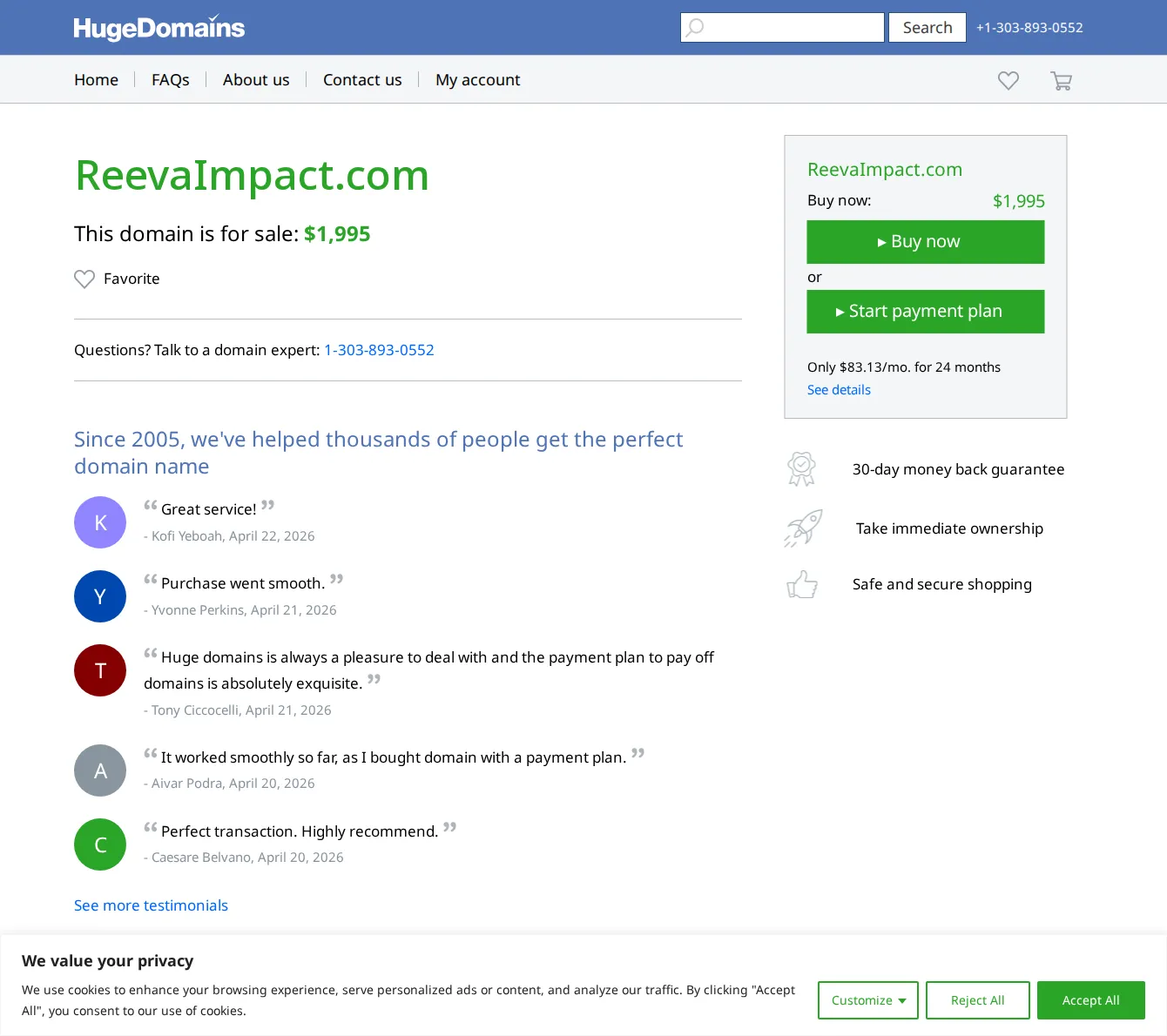Screen dimensions: 1167x1036
Task: Toggle the Favorite heart for ReevaImpact.com
Action: coord(84,279)
